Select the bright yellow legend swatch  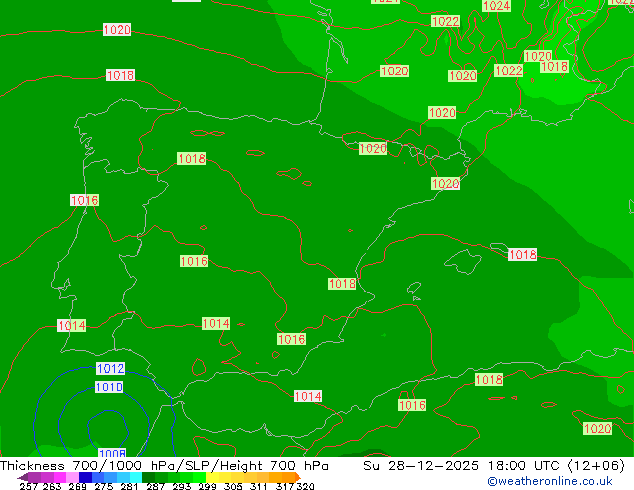tap(212, 477)
